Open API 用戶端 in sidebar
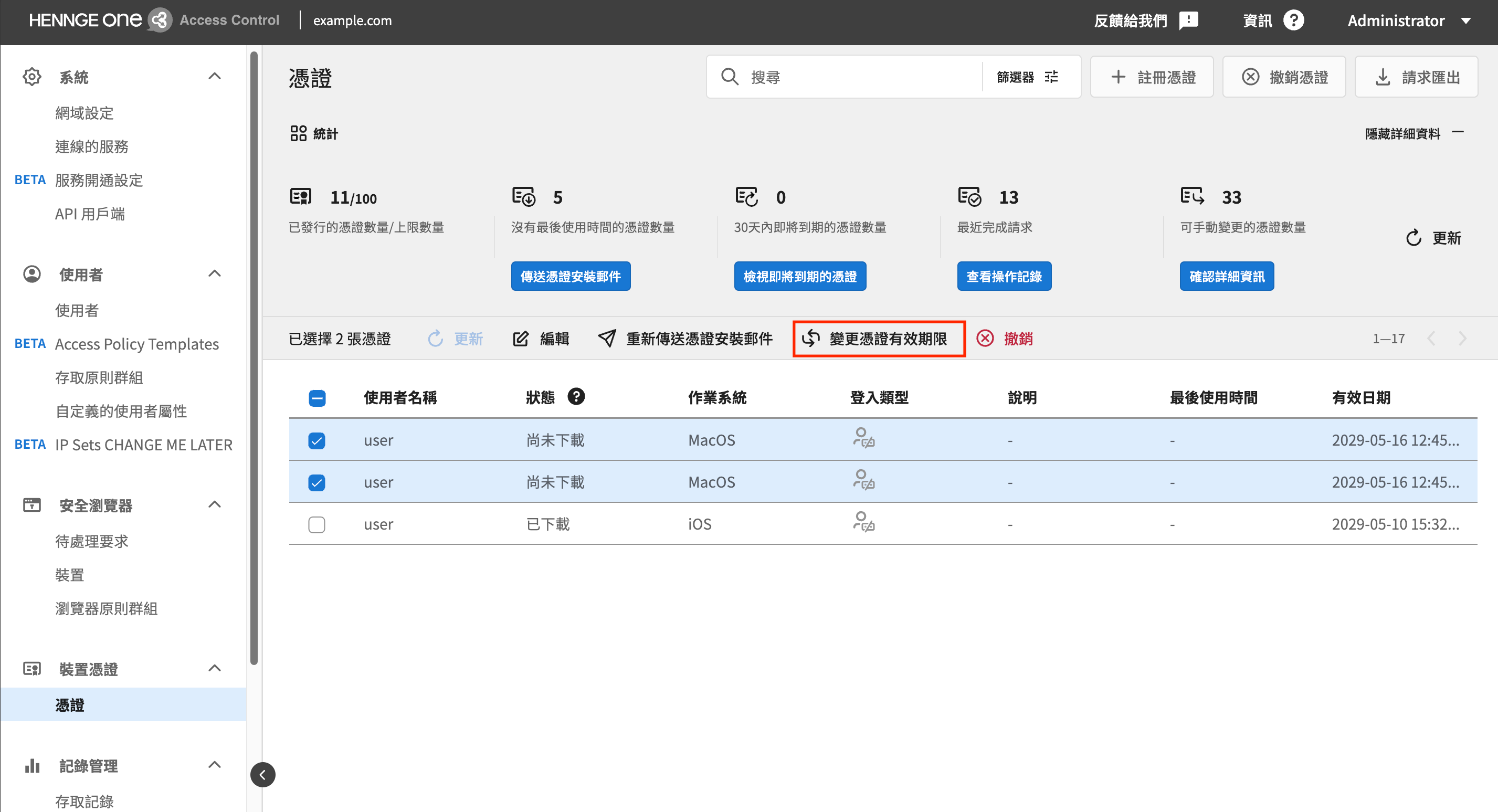The width and height of the screenshot is (1498, 812). [x=90, y=214]
